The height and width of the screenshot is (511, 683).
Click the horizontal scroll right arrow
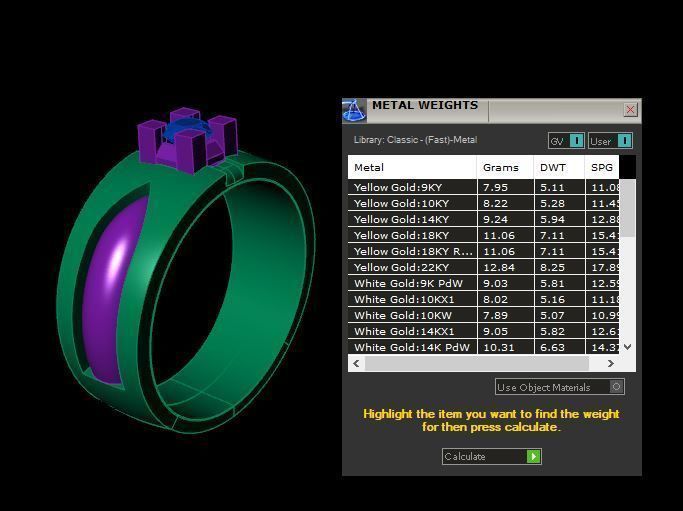click(x=610, y=363)
